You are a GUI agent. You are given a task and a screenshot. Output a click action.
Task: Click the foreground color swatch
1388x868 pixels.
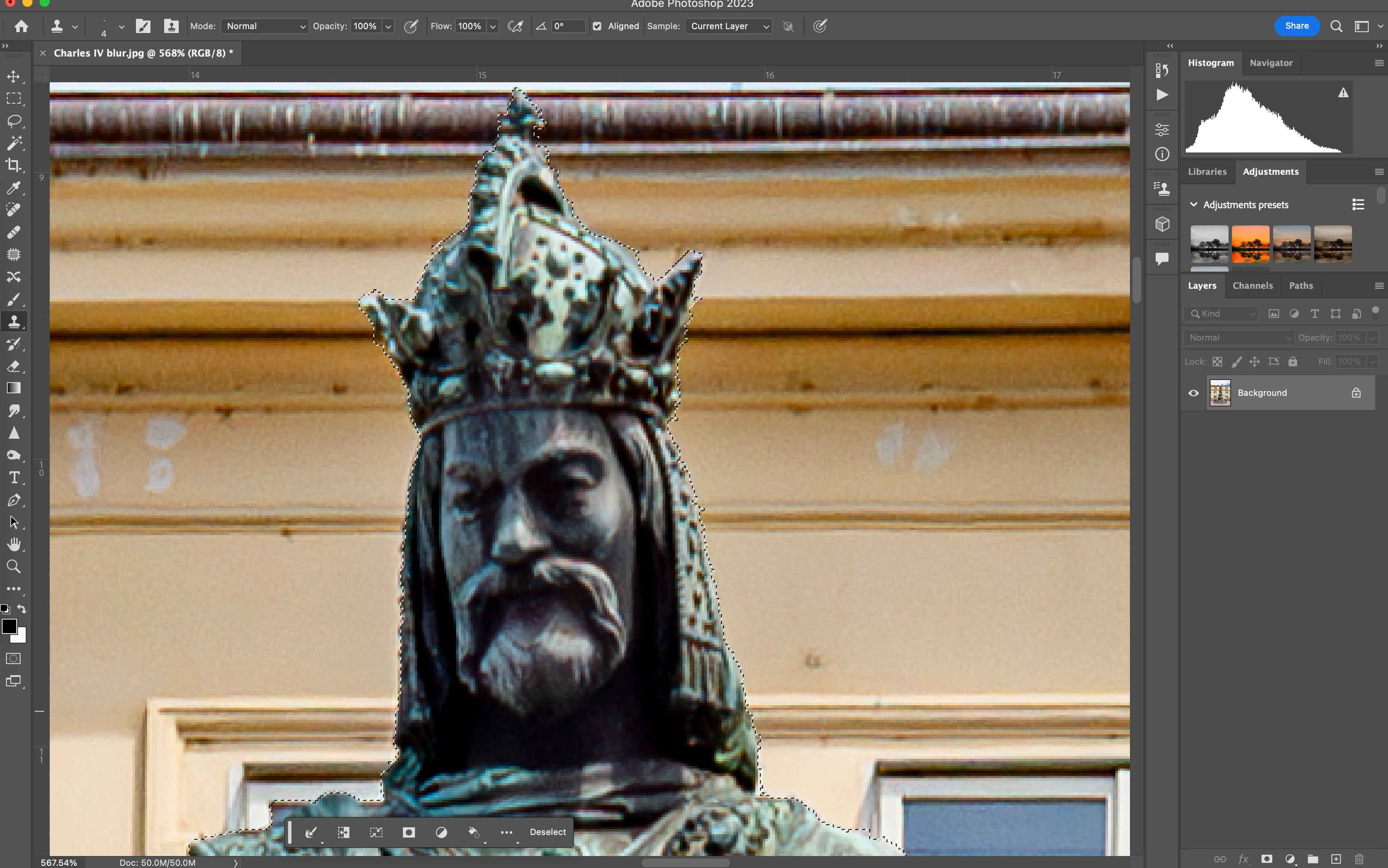9,626
